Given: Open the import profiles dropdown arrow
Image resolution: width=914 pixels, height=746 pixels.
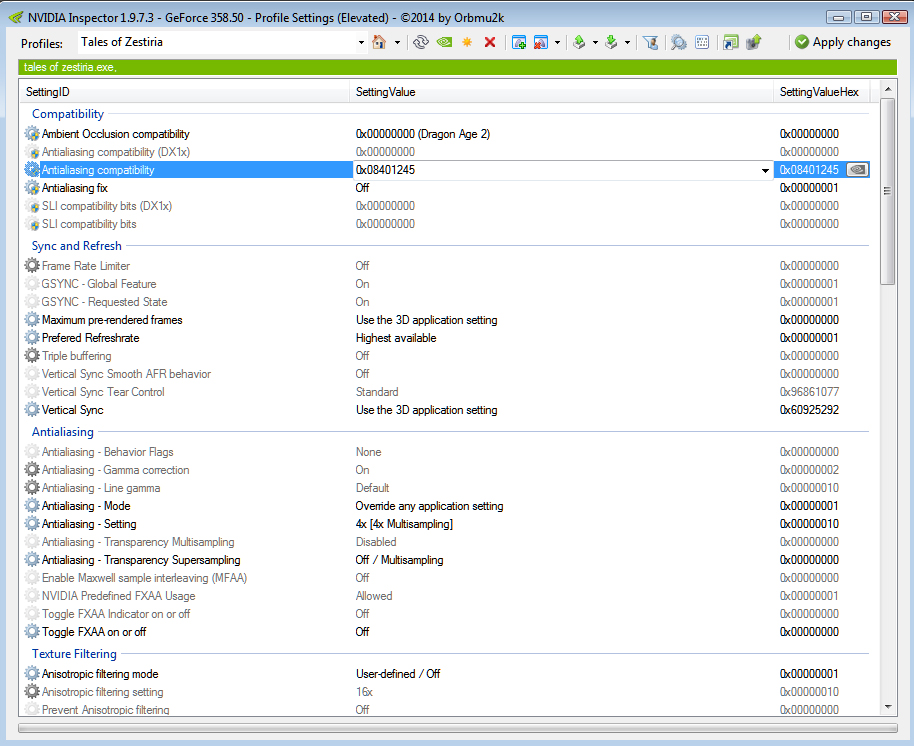Looking at the screenshot, I should (627, 43).
